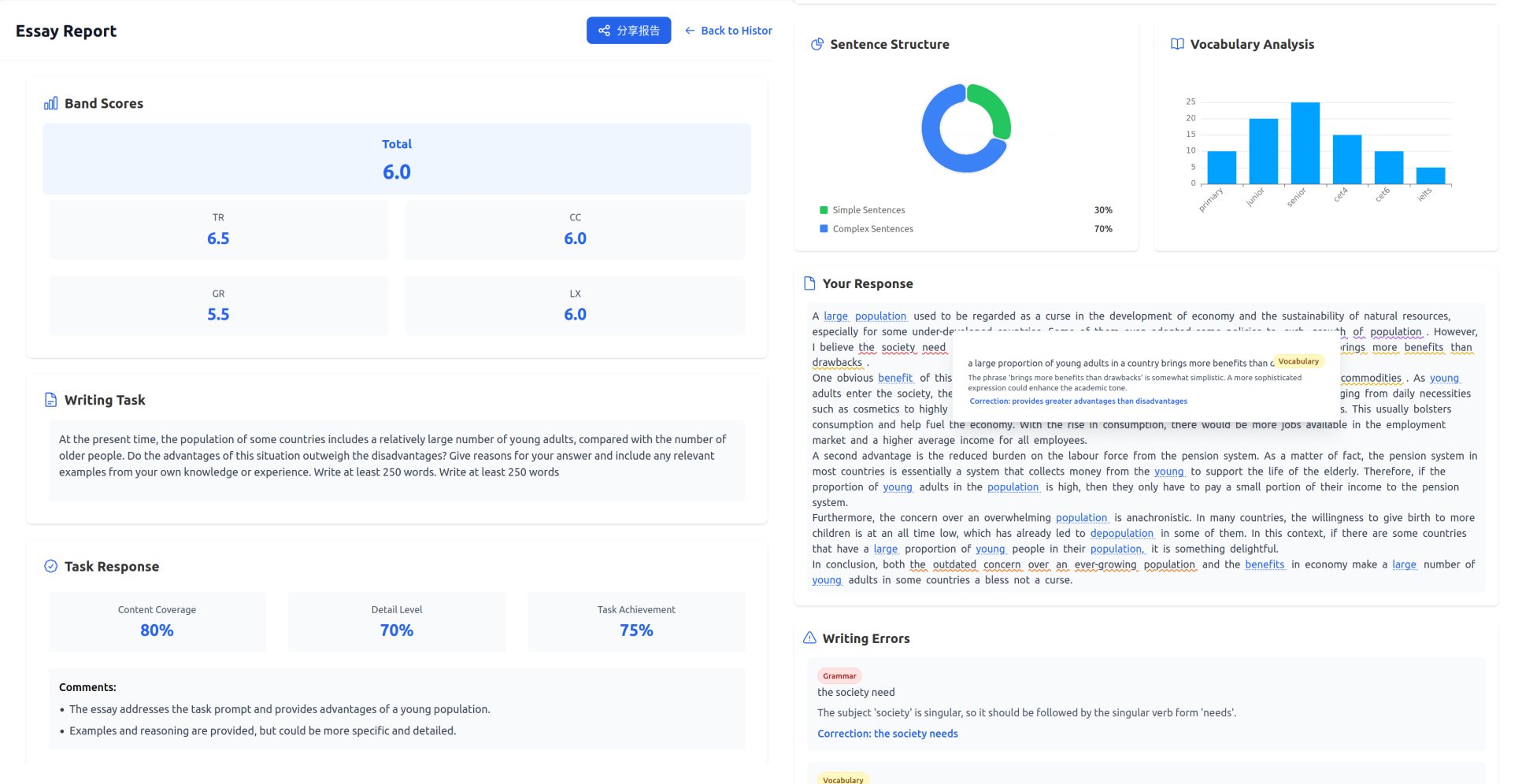The width and height of the screenshot is (1522, 784).
Task: Click the 'ielts' bar in vocabulary chart
Action: pos(1430,176)
